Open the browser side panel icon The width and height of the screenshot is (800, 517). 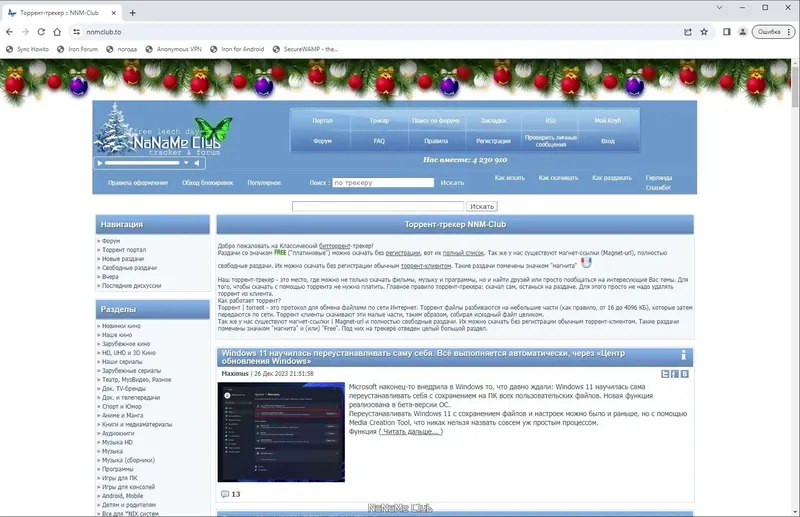tap(727, 32)
